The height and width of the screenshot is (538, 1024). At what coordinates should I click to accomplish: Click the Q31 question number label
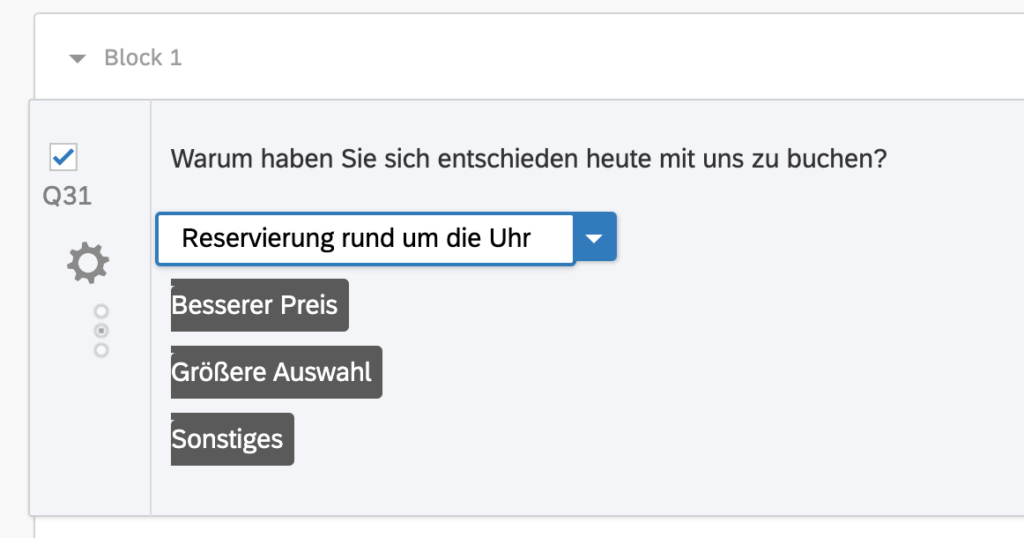click(x=67, y=195)
